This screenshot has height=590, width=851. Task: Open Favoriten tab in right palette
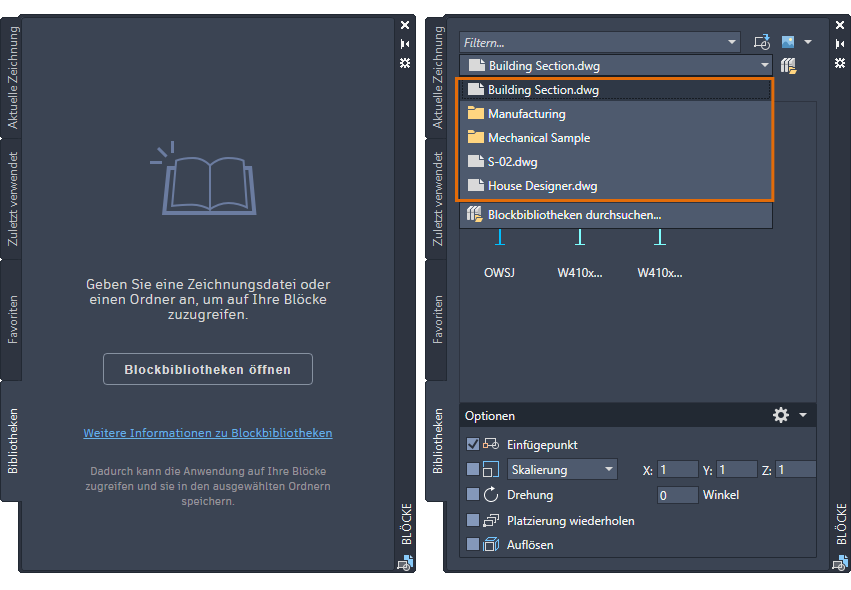(437, 319)
